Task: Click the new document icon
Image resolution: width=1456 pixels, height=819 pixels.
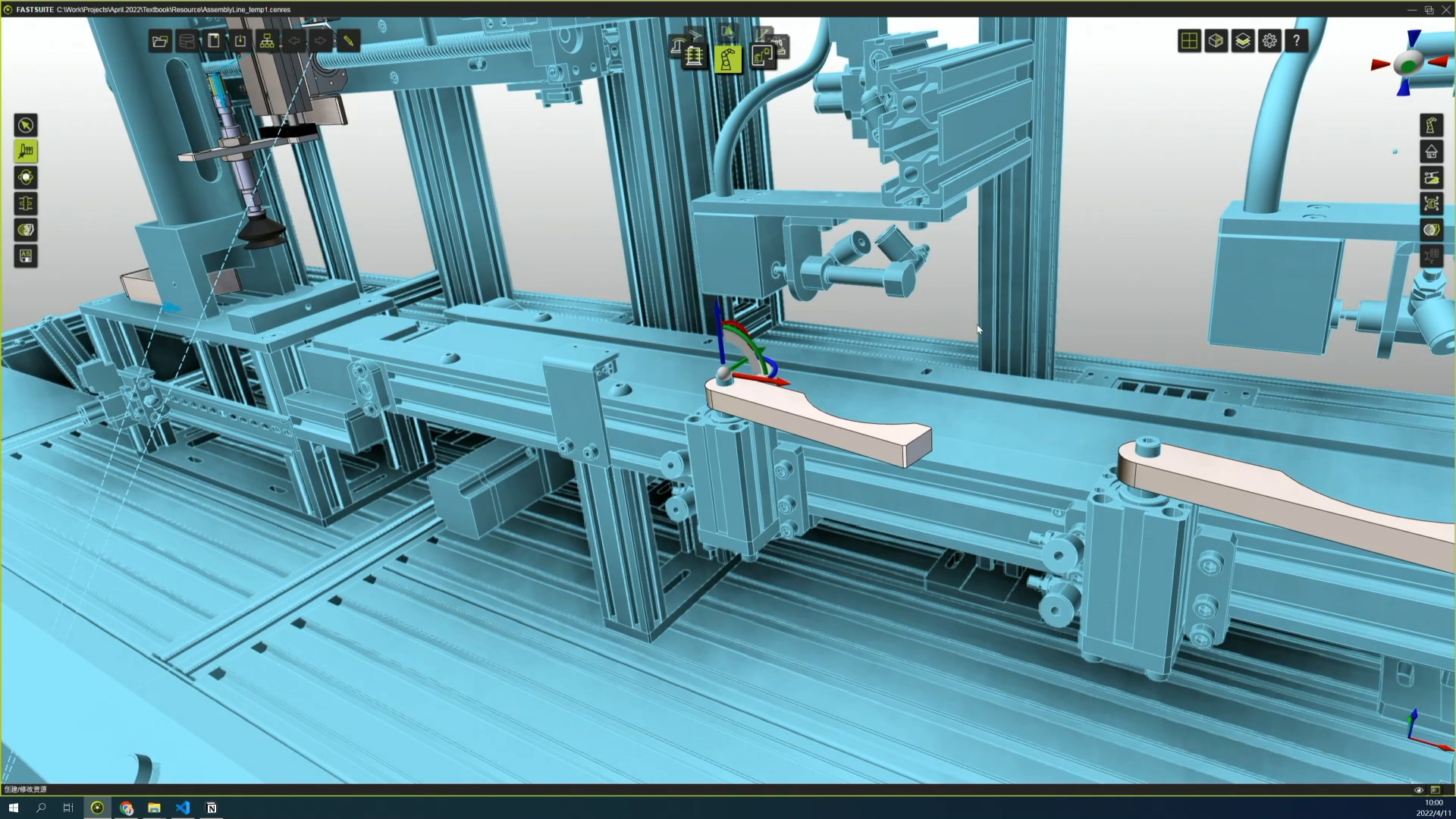Action: tap(214, 41)
